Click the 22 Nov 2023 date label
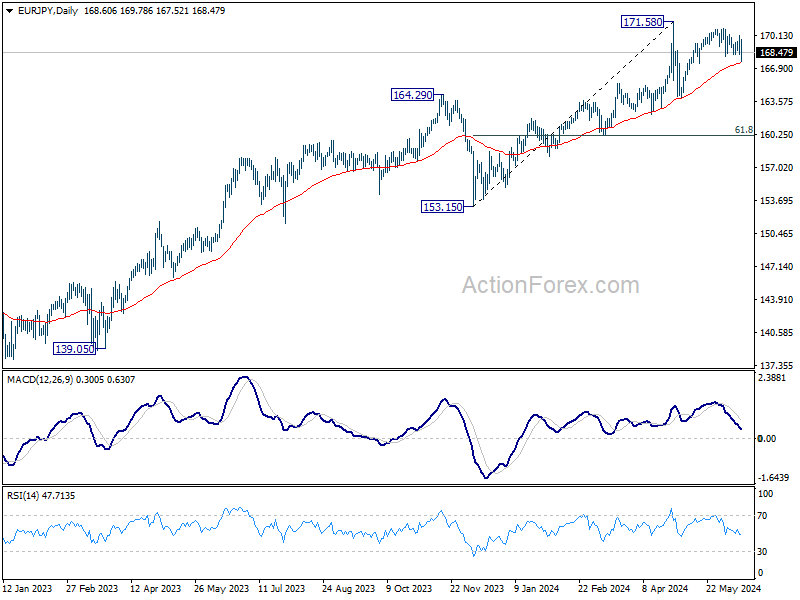The width and height of the screenshot is (800, 600). [x=477, y=589]
